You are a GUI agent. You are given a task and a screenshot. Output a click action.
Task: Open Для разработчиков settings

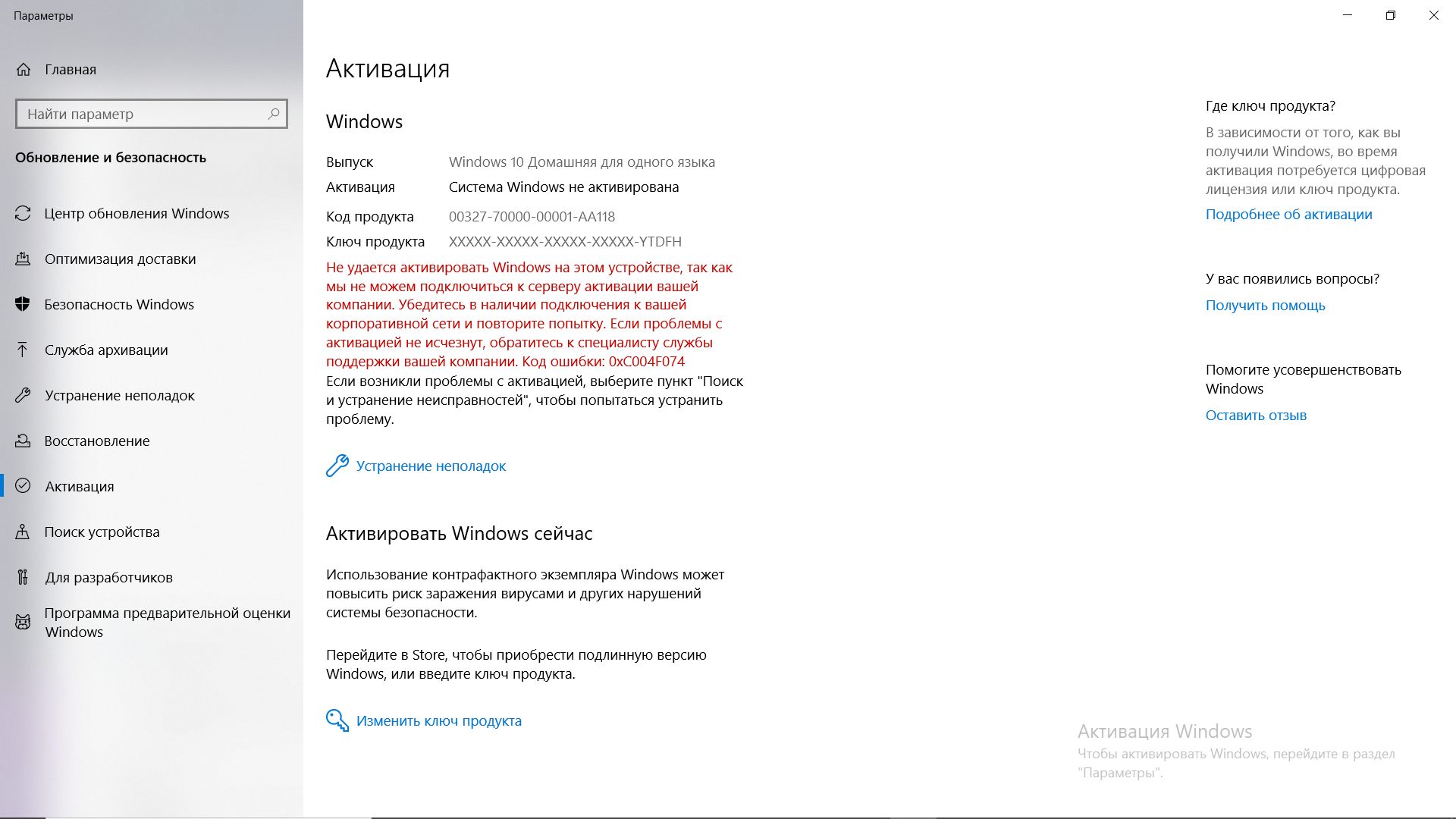108,577
